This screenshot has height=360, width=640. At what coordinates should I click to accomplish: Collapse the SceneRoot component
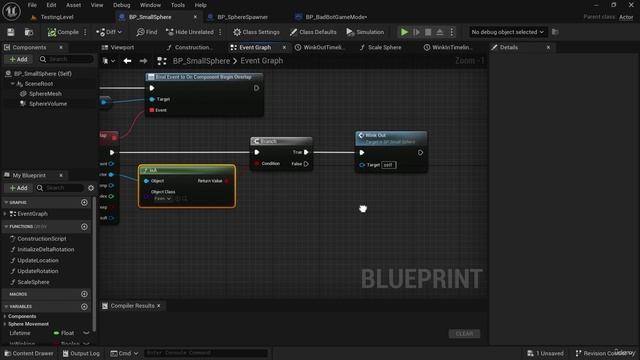point(12,84)
